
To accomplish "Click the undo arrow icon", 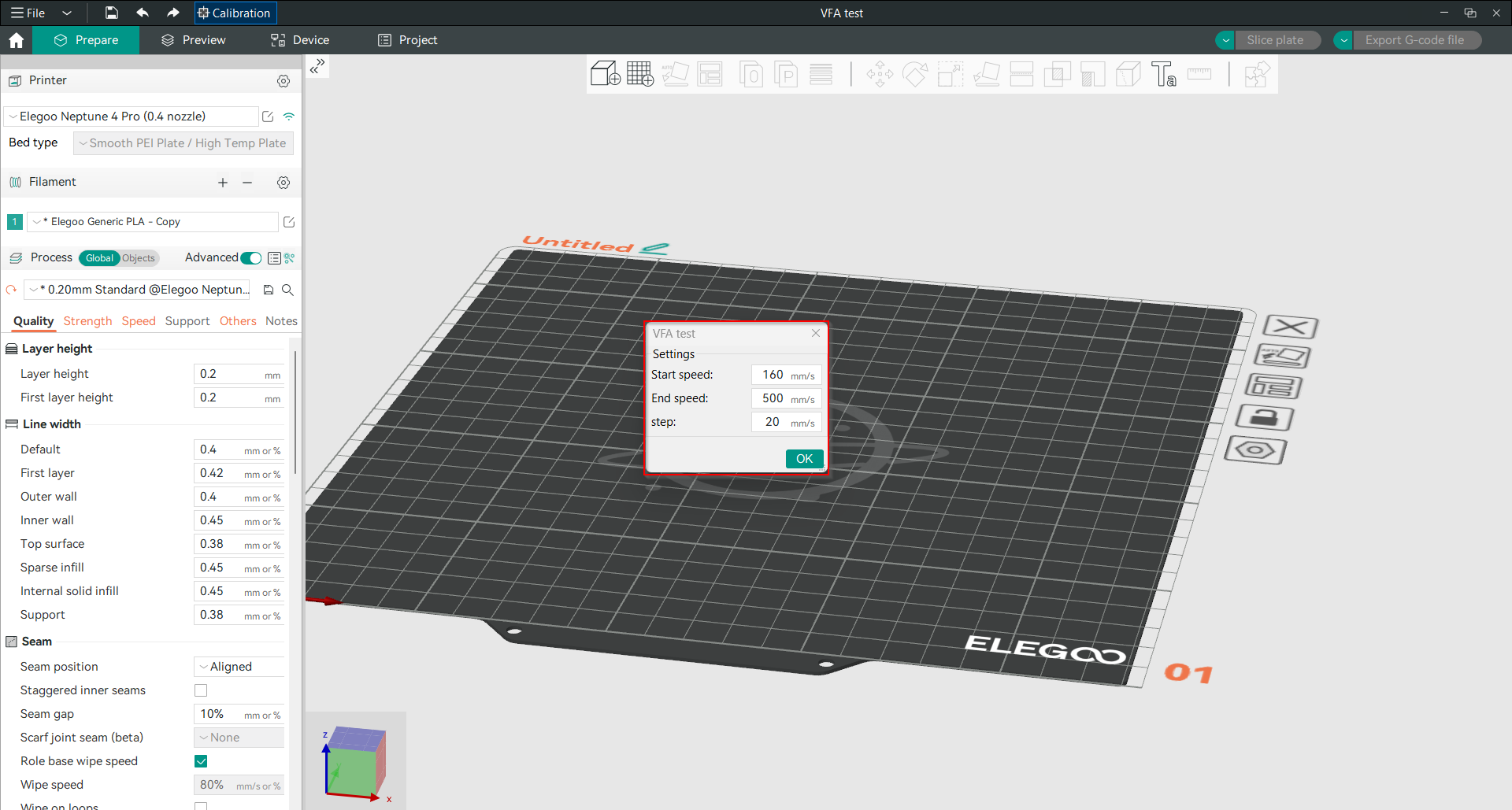I will click(143, 13).
